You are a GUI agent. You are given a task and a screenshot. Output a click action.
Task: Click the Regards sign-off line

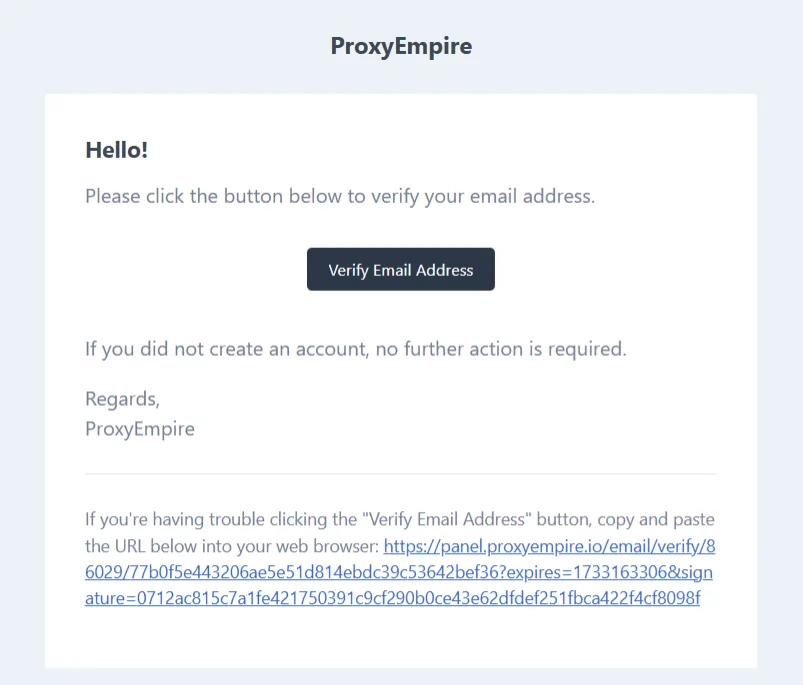121,398
